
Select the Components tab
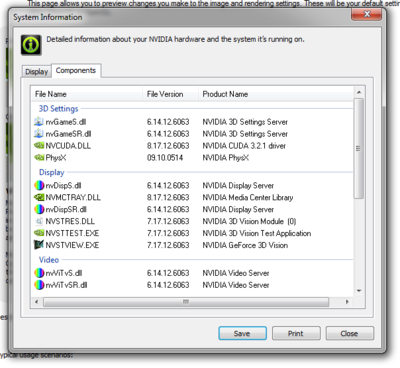[x=76, y=71]
